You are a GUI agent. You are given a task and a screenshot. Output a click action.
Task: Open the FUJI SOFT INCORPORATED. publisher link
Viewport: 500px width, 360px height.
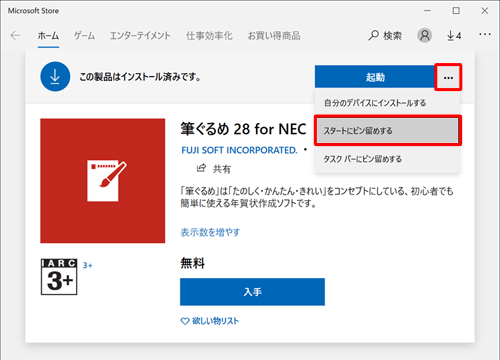[x=239, y=150]
